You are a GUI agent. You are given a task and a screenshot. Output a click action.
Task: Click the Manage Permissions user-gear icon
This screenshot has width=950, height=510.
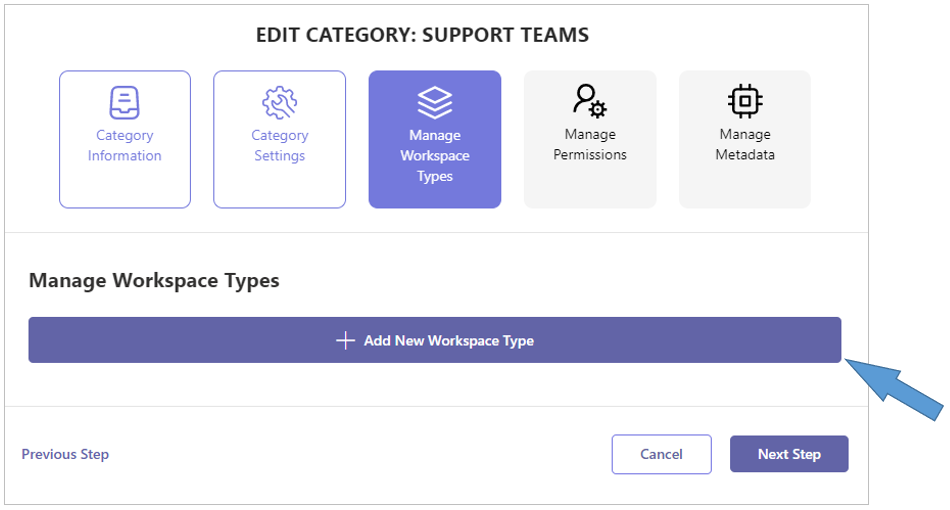590,101
